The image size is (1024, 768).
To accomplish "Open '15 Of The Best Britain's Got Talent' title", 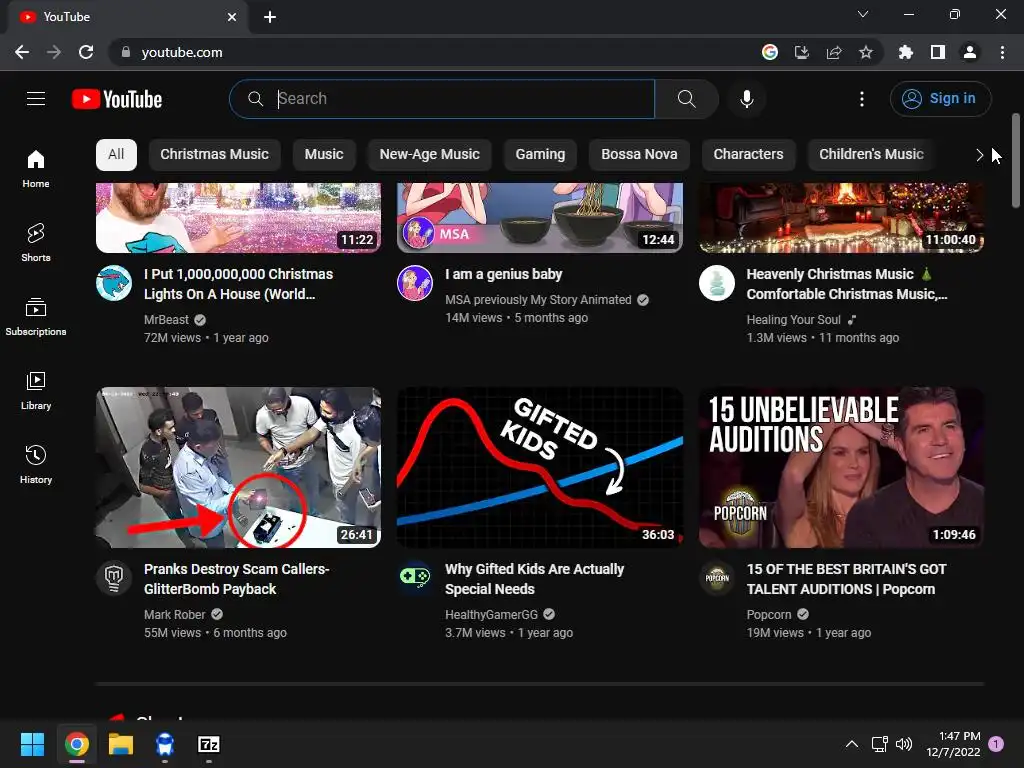I will coord(846,579).
